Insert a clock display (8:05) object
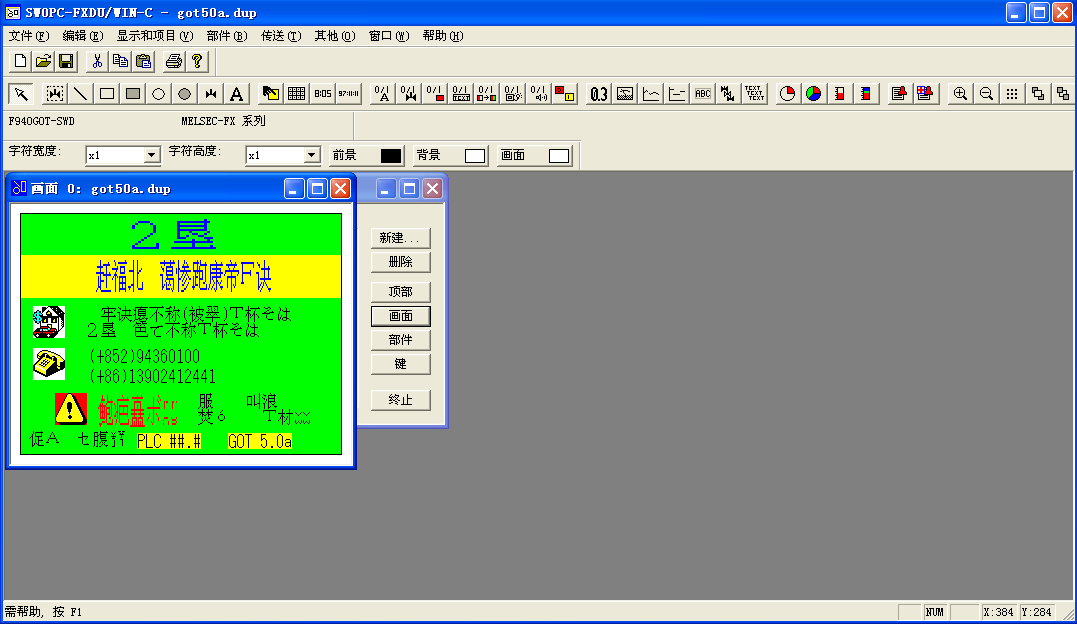This screenshot has width=1077, height=624. (x=323, y=94)
